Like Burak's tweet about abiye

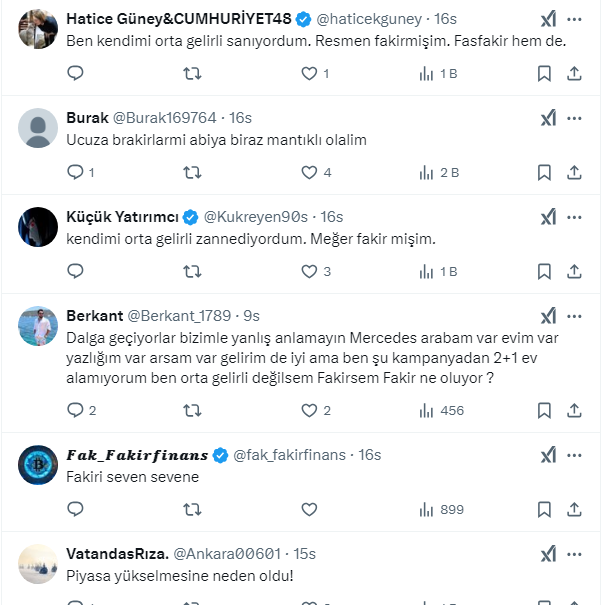[309, 172]
